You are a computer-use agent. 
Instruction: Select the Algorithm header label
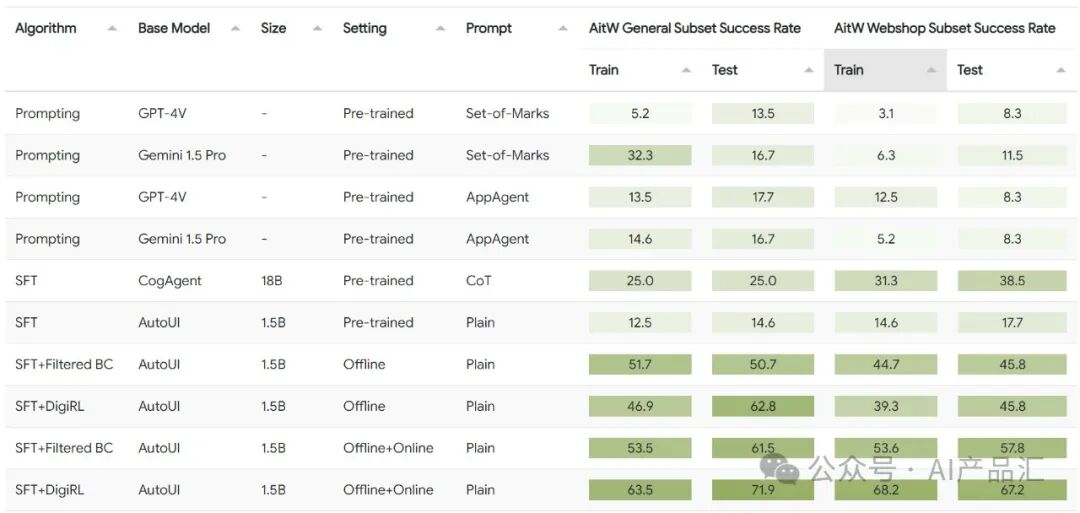(x=46, y=28)
